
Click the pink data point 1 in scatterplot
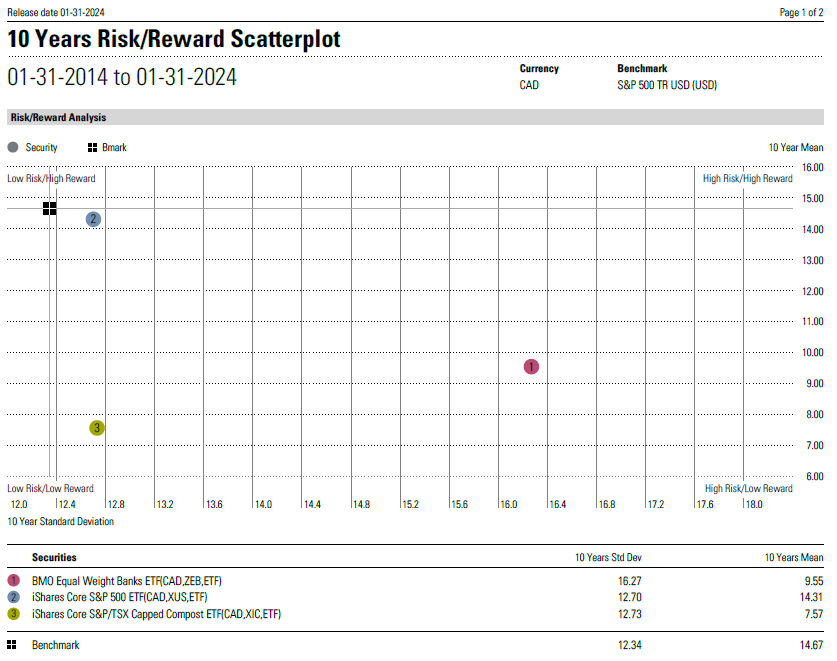click(531, 367)
